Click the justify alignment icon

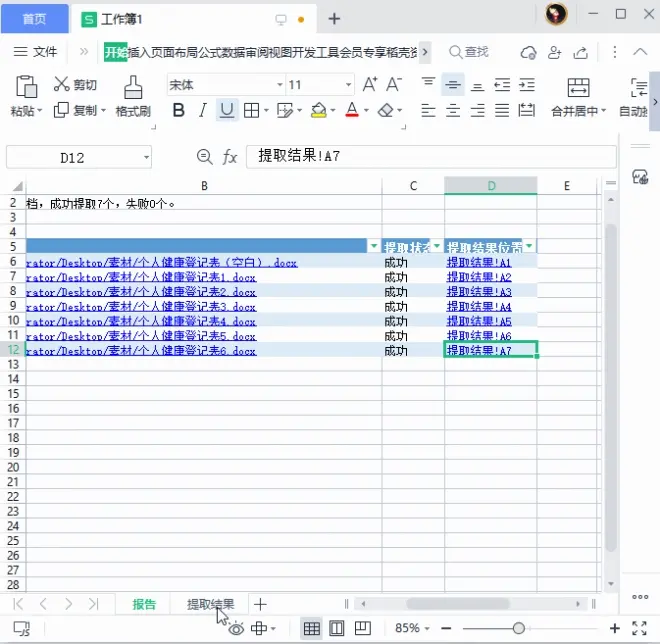click(x=502, y=111)
